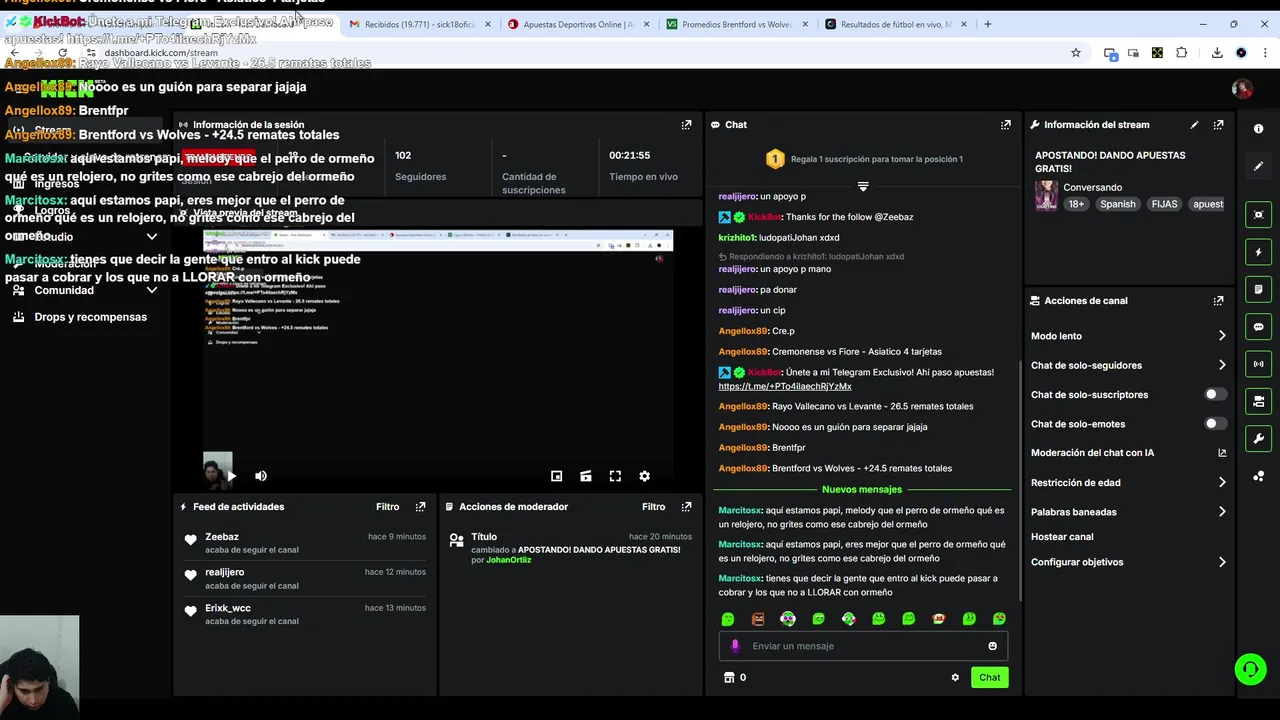
Task: Click Hostear canal
Action: click(x=1062, y=537)
